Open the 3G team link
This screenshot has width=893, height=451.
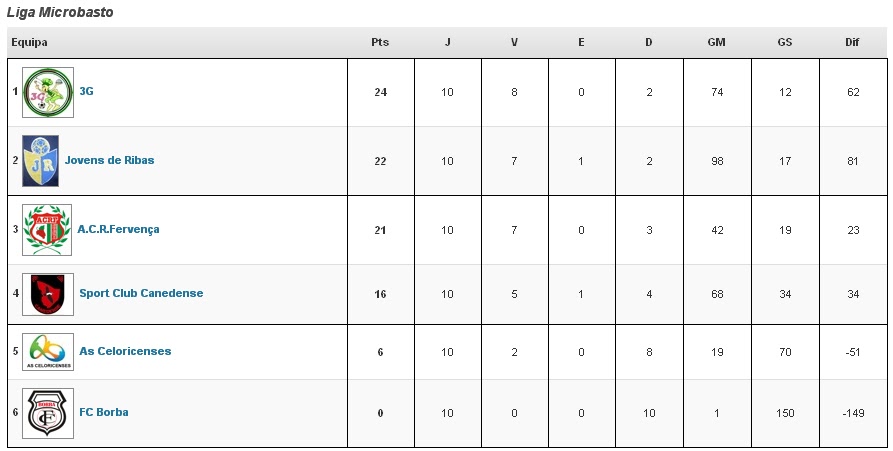click(x=86, y=91)
